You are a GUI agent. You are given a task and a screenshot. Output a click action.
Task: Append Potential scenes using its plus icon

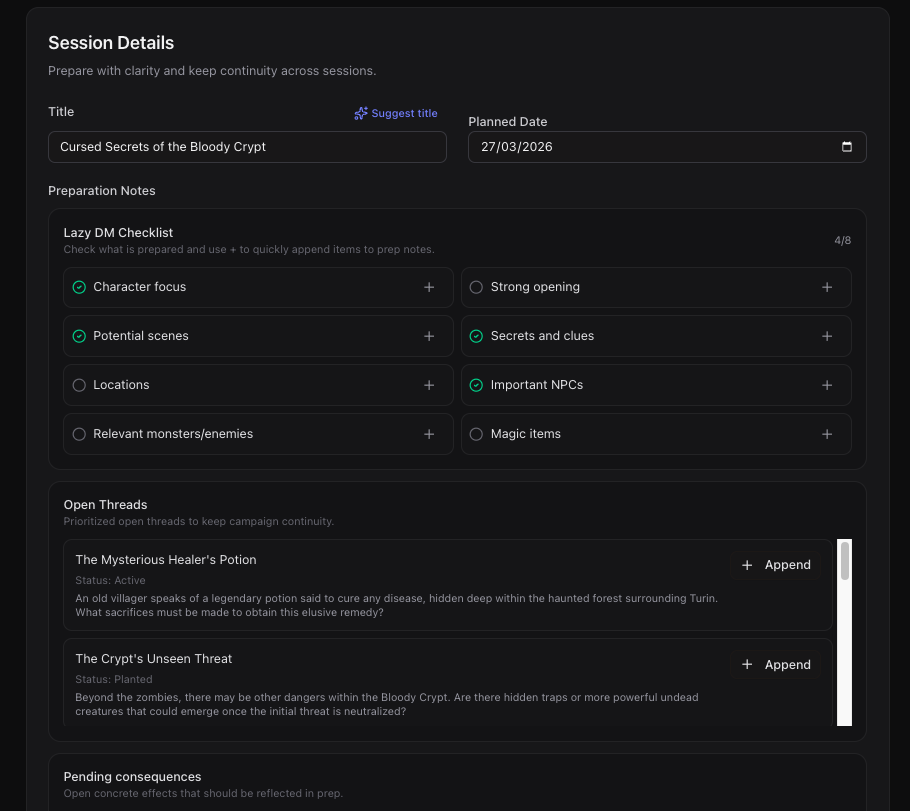click(429, 336)
